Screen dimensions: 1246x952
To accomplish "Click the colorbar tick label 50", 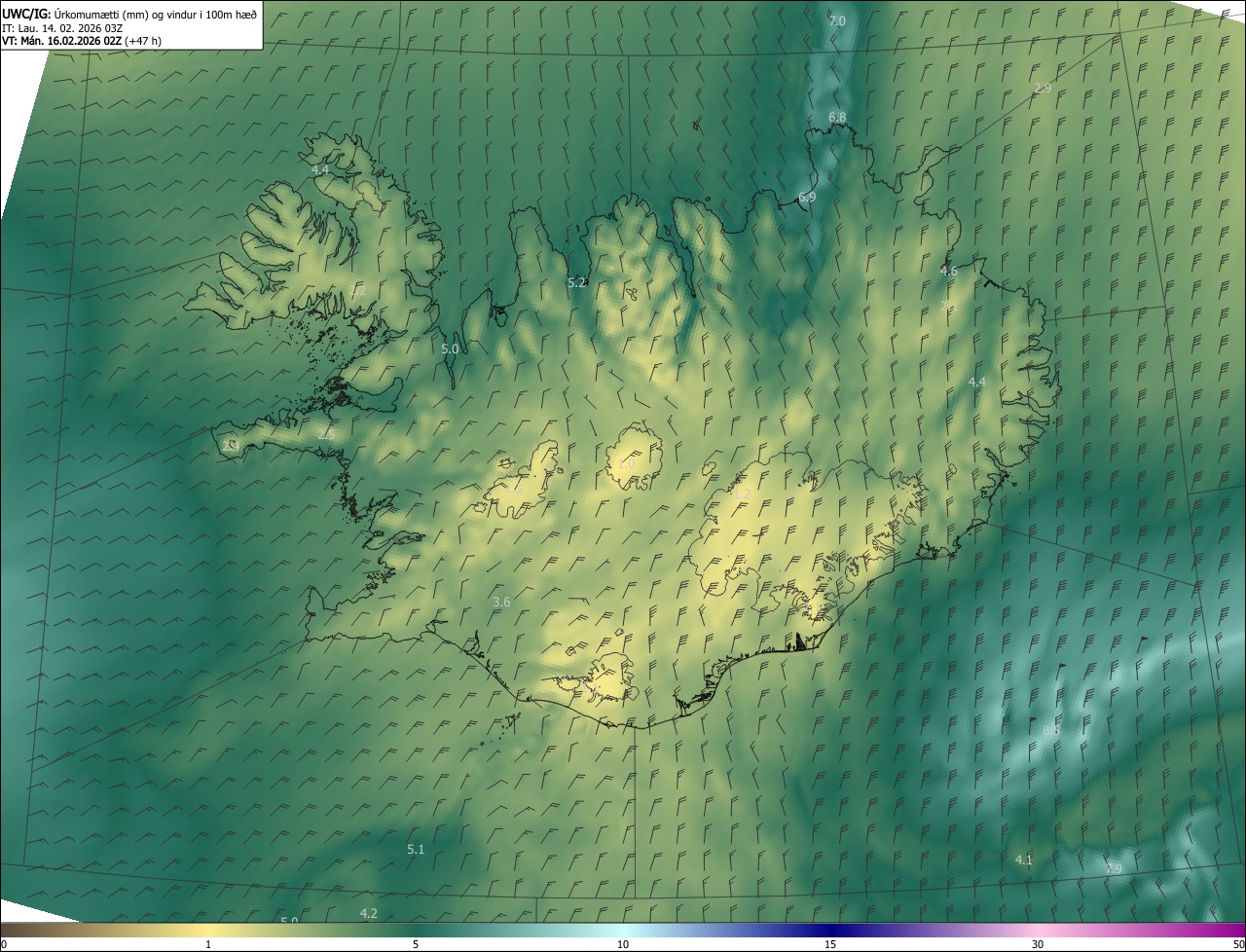I will (1238, 944).
